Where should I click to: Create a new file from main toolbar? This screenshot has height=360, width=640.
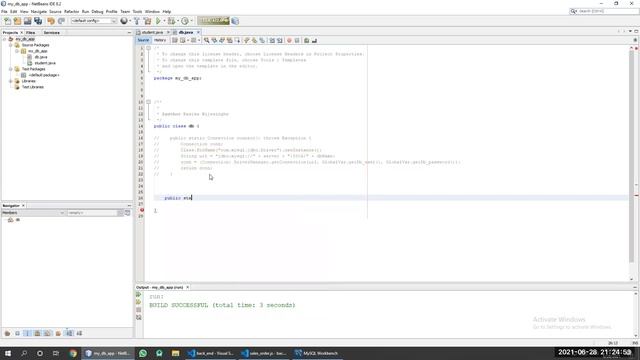pyautogui.click(x=7, y=21)
